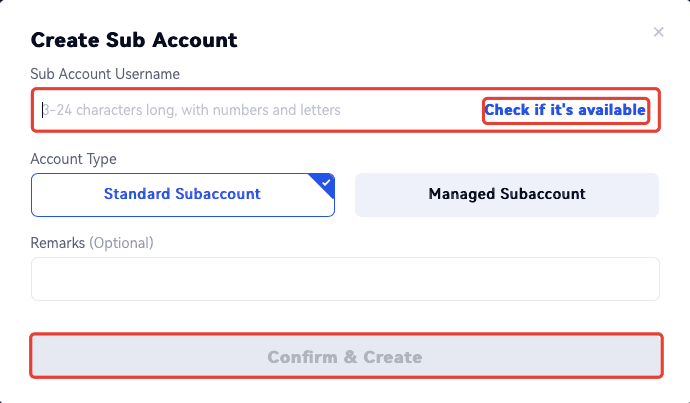The image size is (690, 403).
Task: Dismiss the dialog with the X icon
Action: click(658, 32)
